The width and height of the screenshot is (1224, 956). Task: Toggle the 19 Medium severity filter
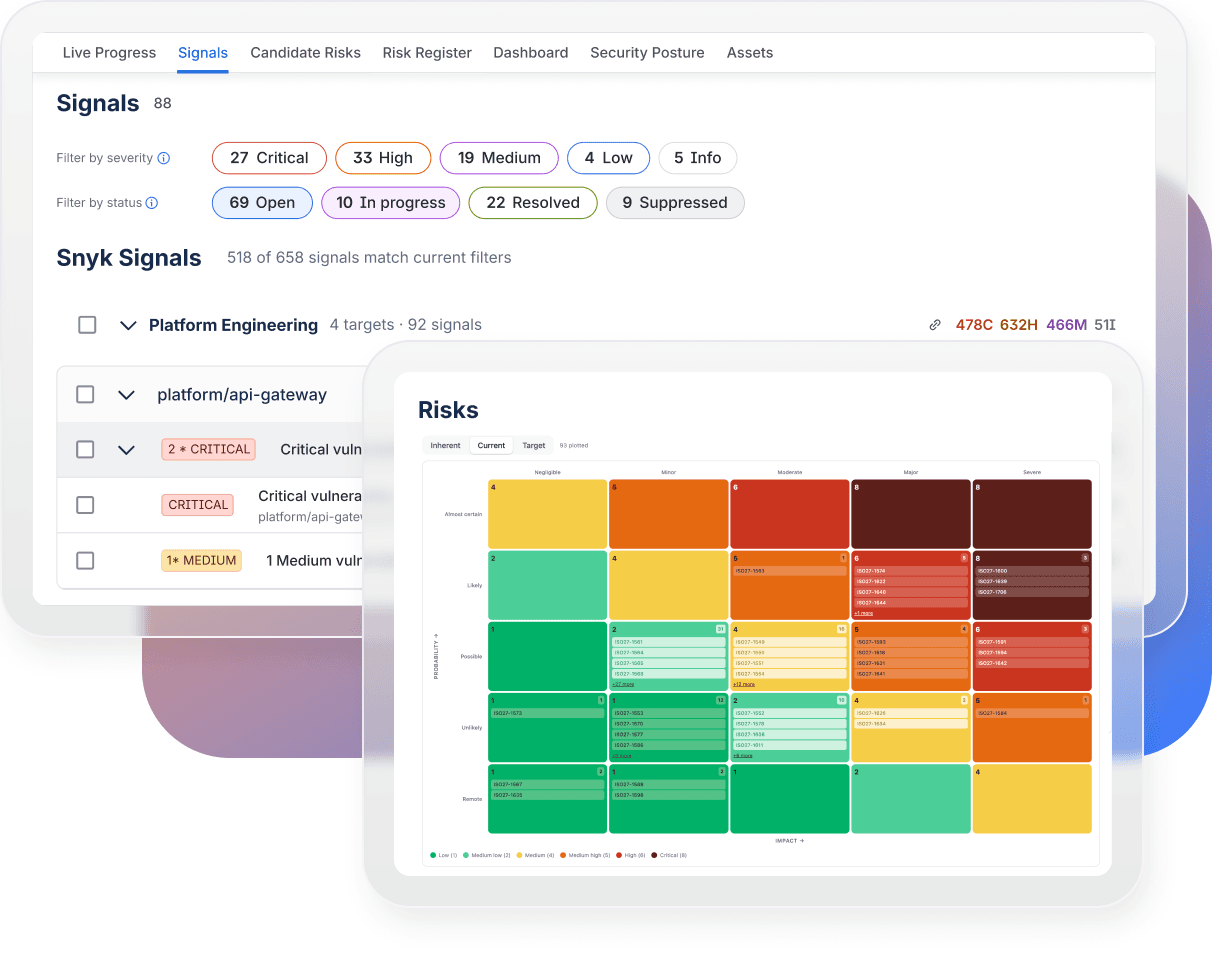499,158
